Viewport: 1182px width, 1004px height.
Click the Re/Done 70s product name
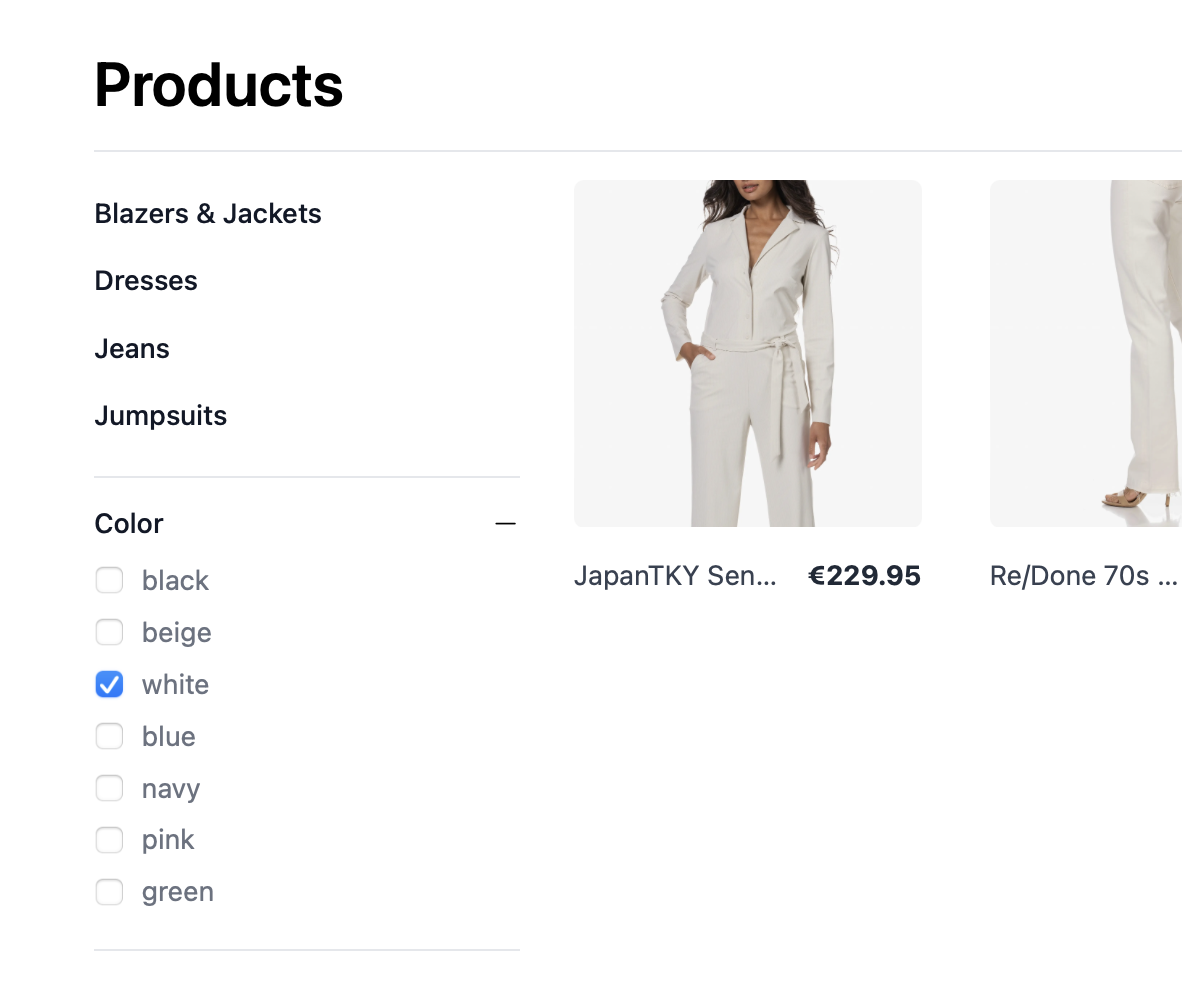[1083, 577]
